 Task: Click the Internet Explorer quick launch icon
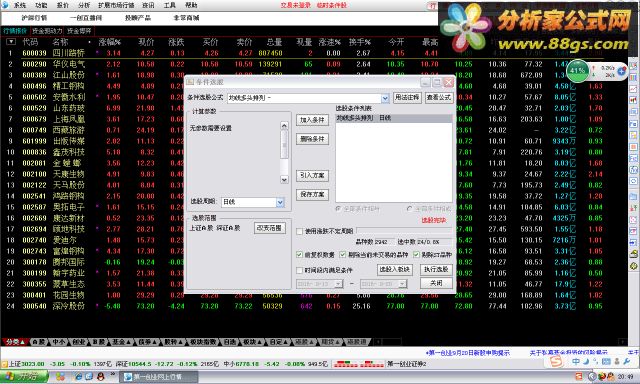coord(78,377)
